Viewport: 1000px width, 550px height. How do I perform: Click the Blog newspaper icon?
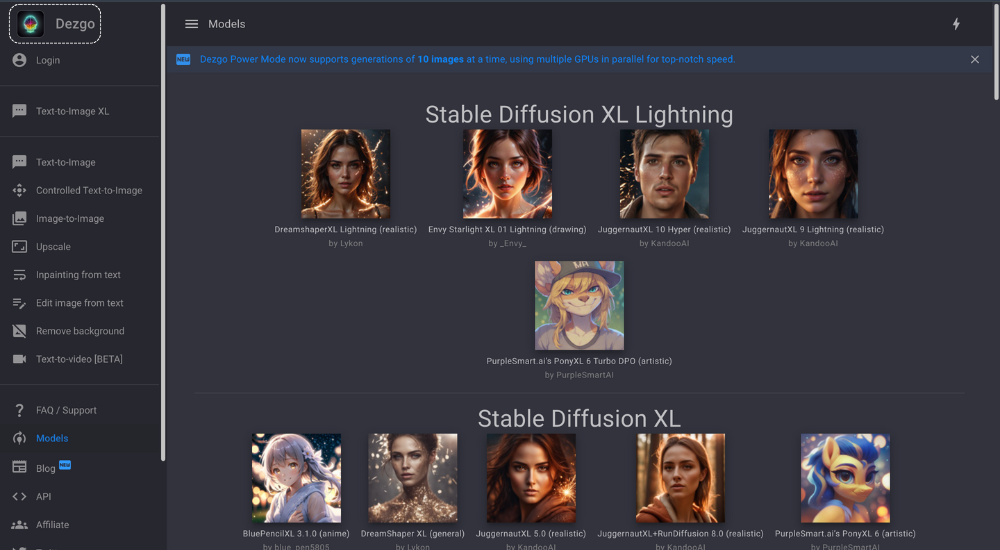[x=20, y=467]
